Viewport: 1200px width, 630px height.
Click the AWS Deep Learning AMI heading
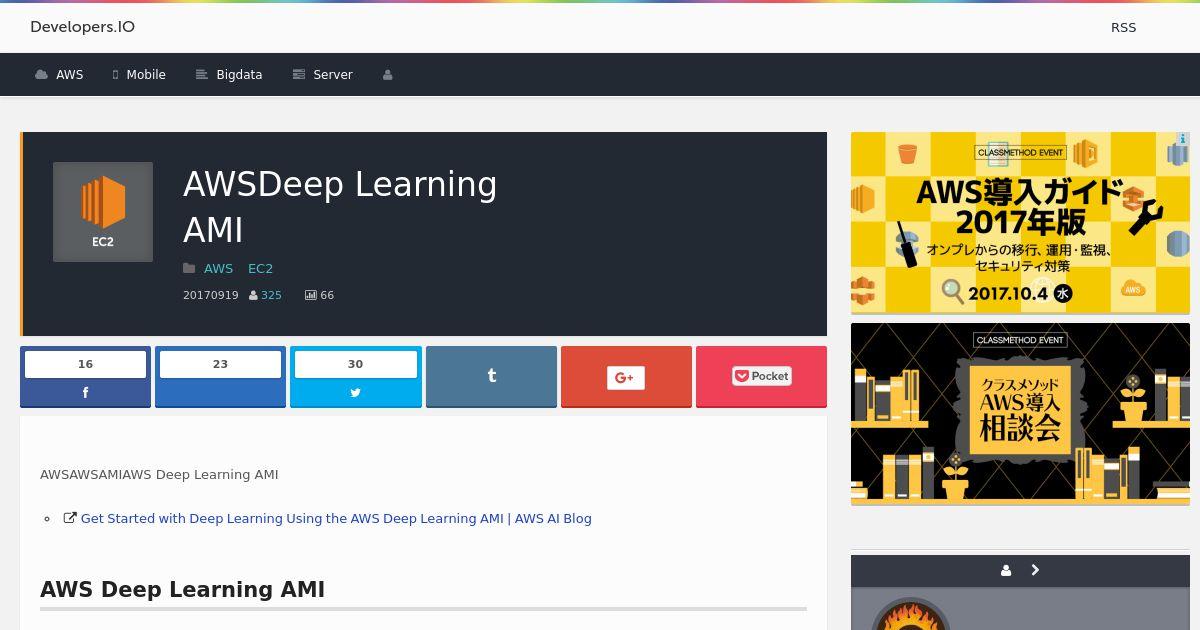[182, 589]
